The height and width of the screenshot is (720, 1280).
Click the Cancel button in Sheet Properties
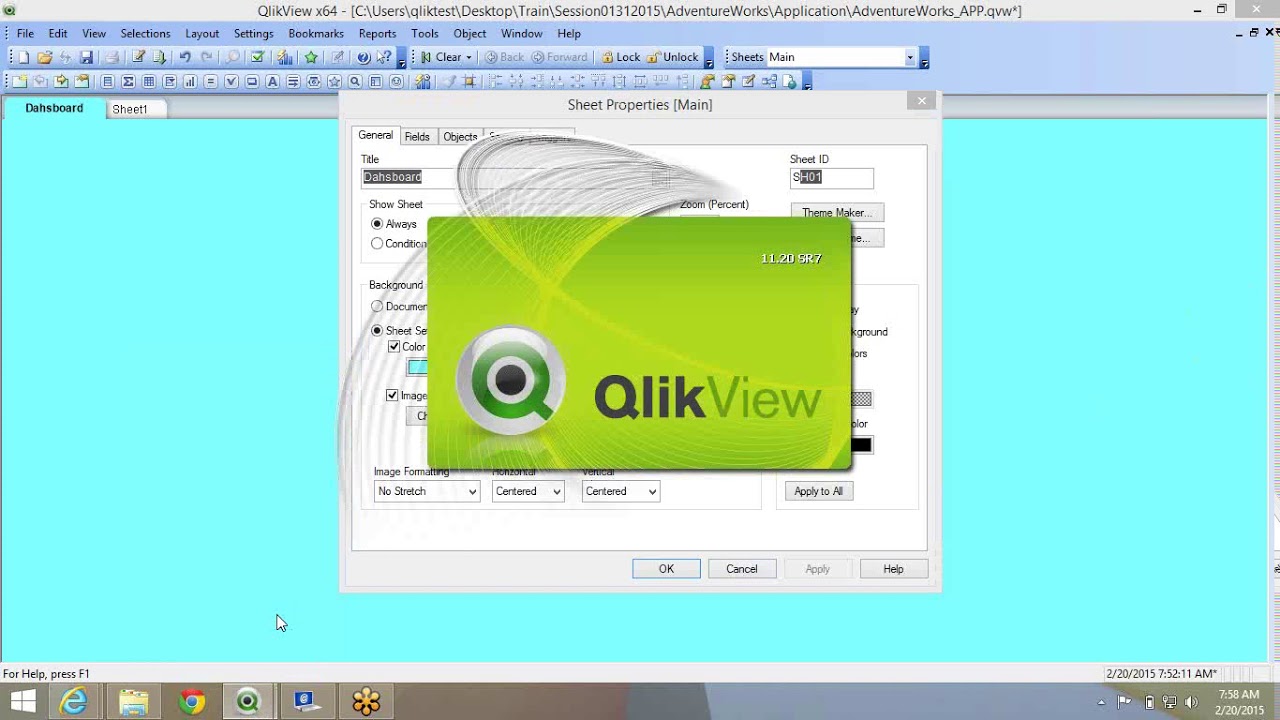pyautogui.click(x=742, y=569)
